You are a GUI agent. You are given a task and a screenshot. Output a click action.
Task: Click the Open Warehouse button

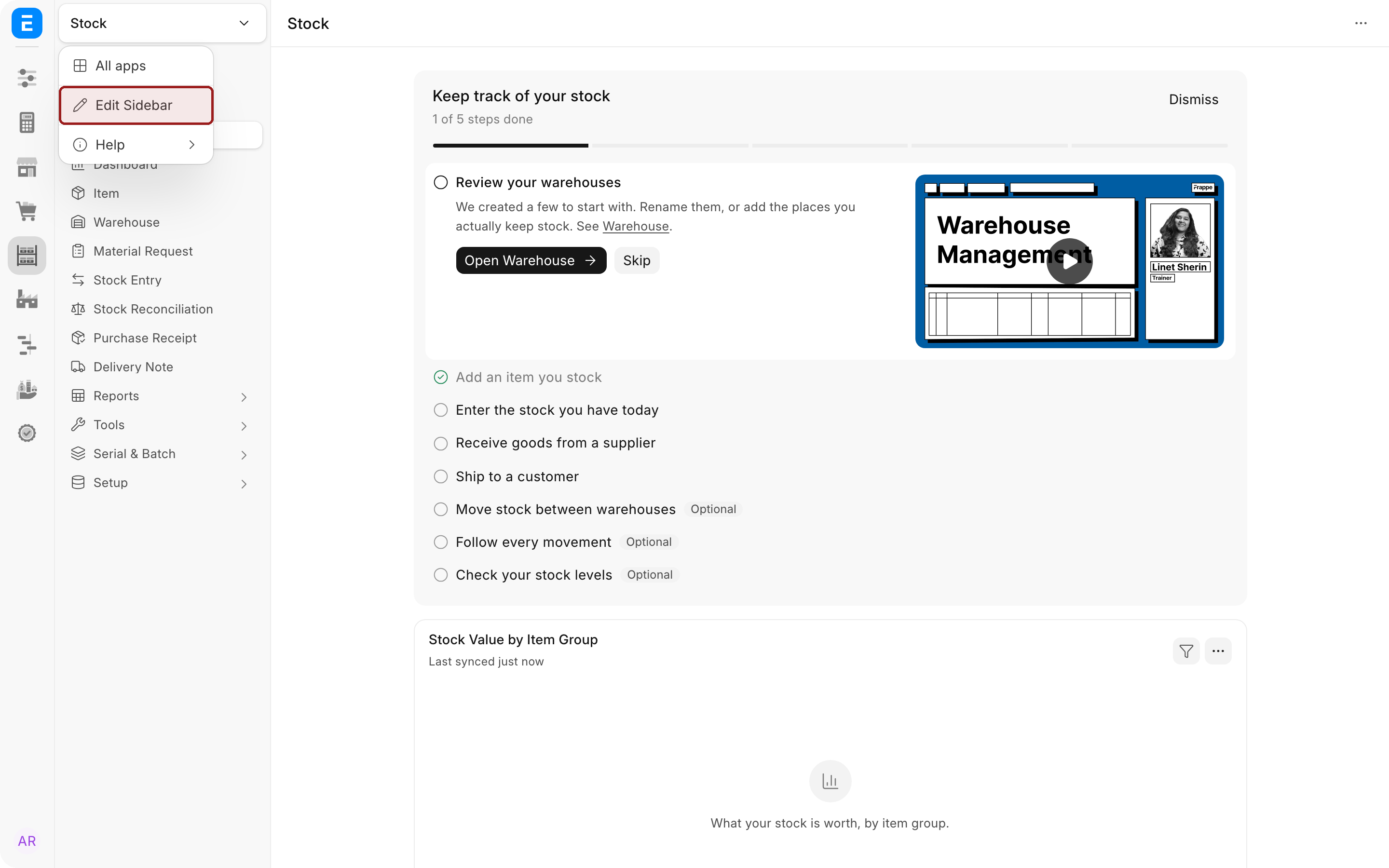pyautogui.click(x=531, y=260)
